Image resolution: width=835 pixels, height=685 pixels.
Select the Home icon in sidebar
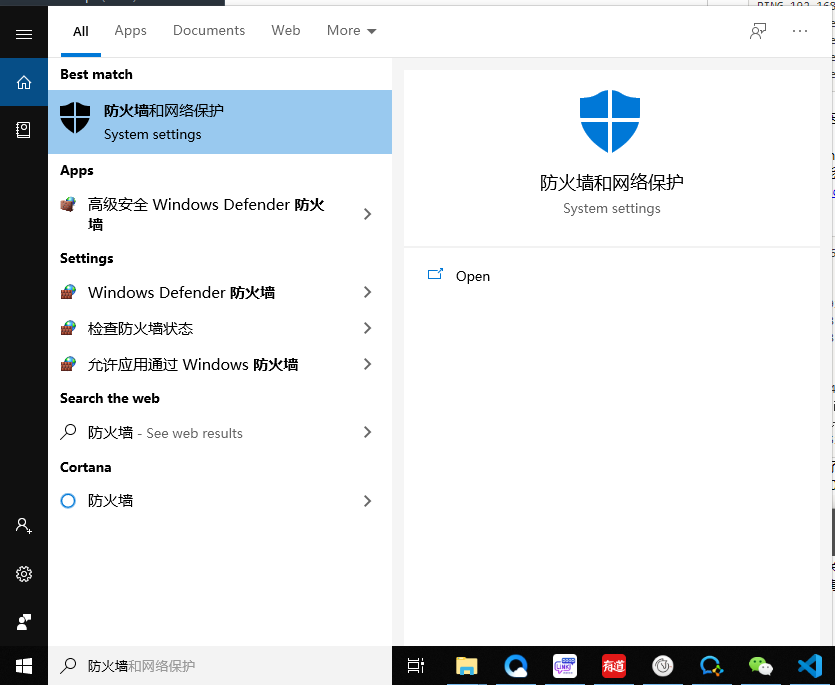[24, 83]
